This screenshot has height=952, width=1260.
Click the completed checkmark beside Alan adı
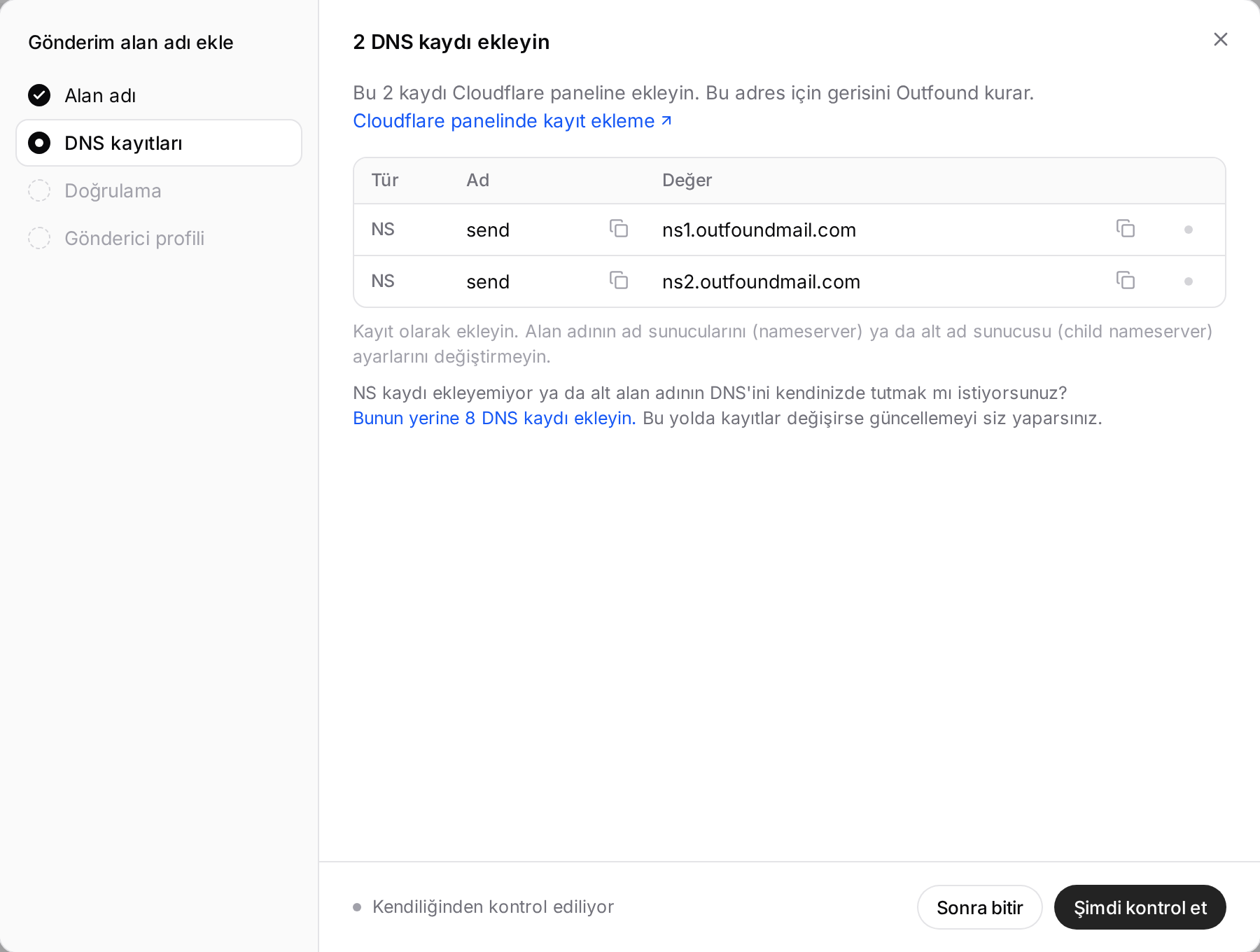point(39,95)
